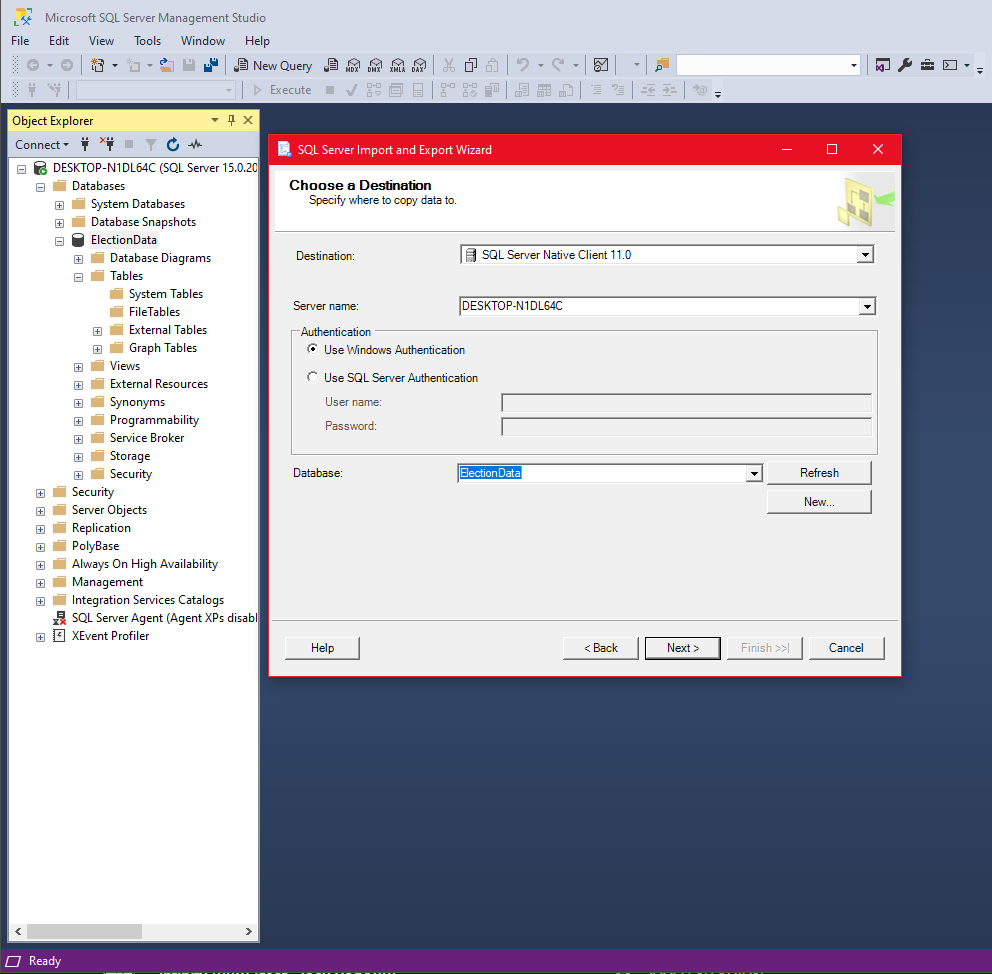Click the wrench Properties icon in toolbar
The image size is (992, 974).
(x=905, y=65)
